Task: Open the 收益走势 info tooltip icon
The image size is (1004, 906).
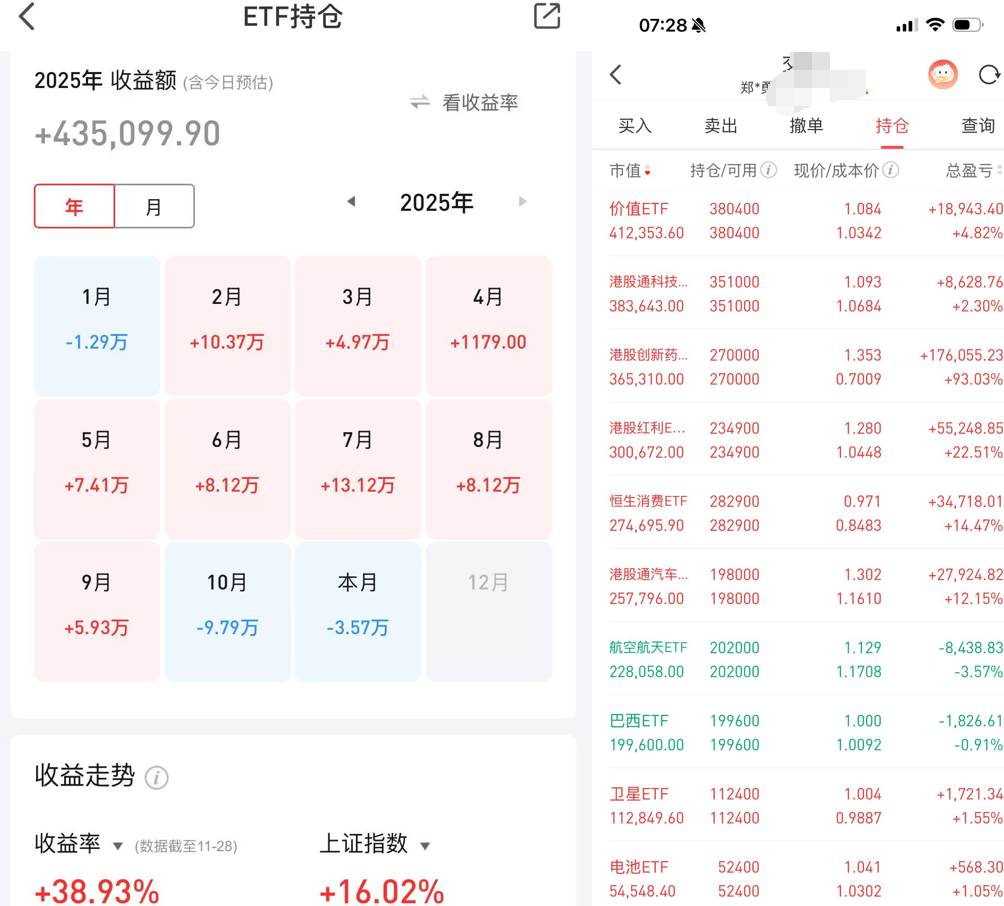Action: tap(158, 776)
